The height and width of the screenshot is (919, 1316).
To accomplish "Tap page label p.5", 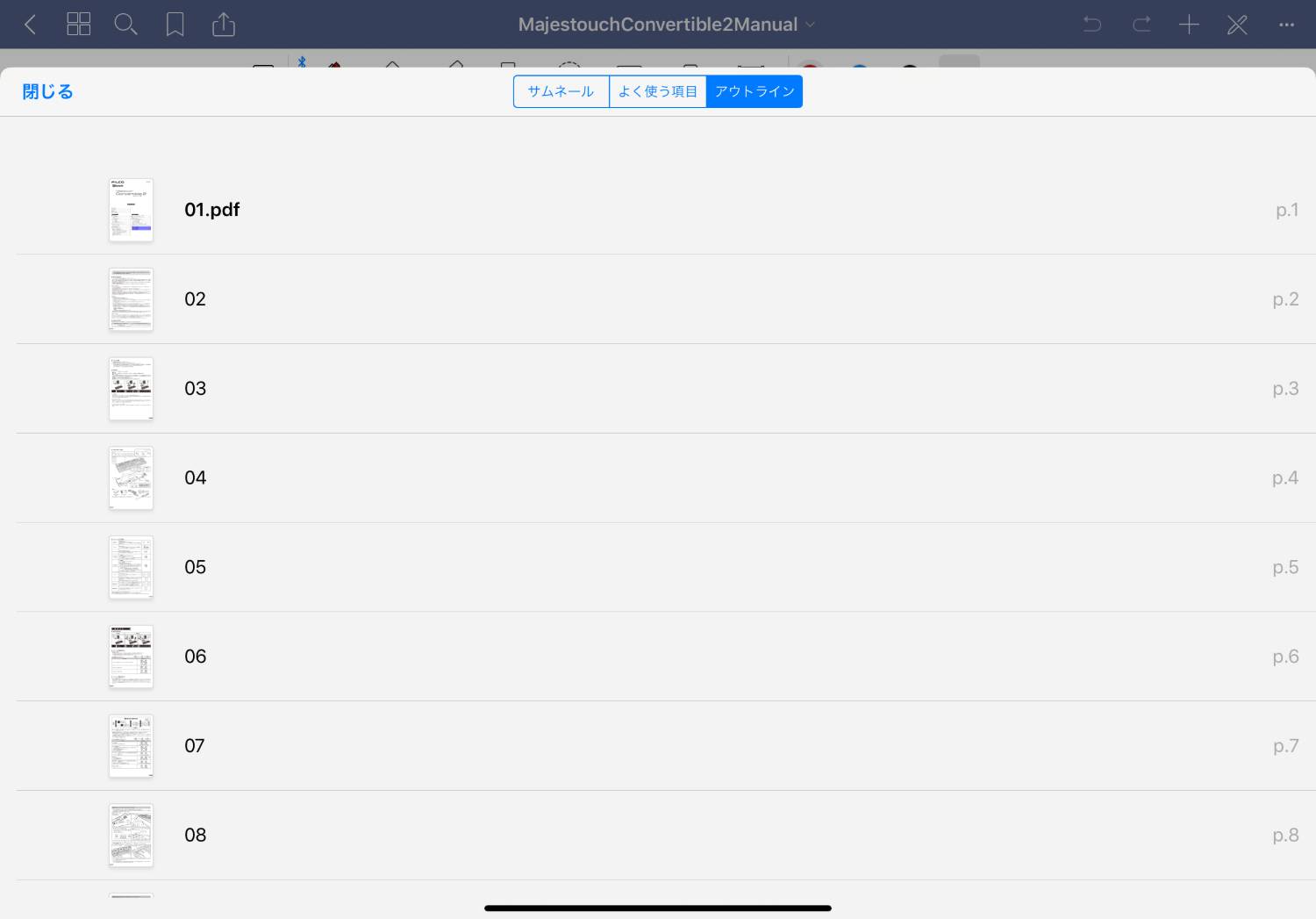I will [1286, 568].
